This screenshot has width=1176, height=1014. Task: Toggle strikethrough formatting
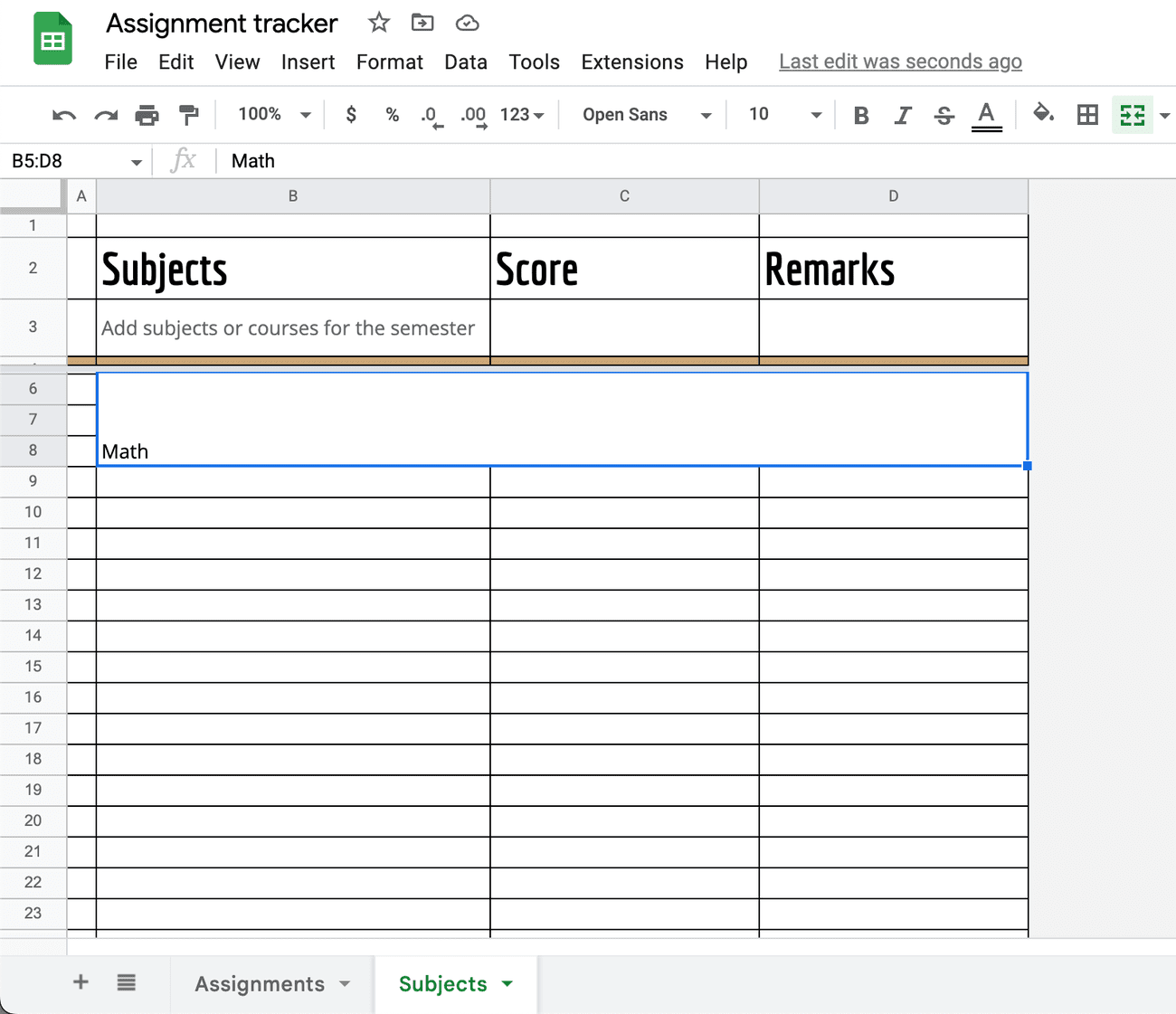pyautogui.click(x=944, y=115)
